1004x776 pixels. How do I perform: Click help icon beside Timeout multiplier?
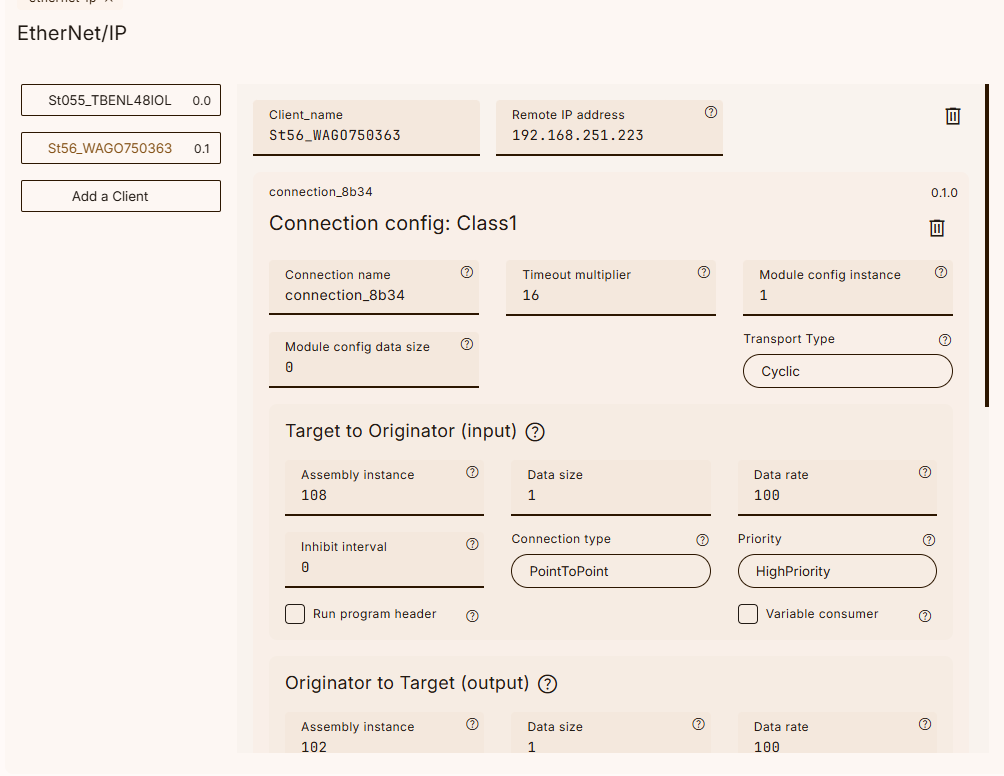pos(703,272)
